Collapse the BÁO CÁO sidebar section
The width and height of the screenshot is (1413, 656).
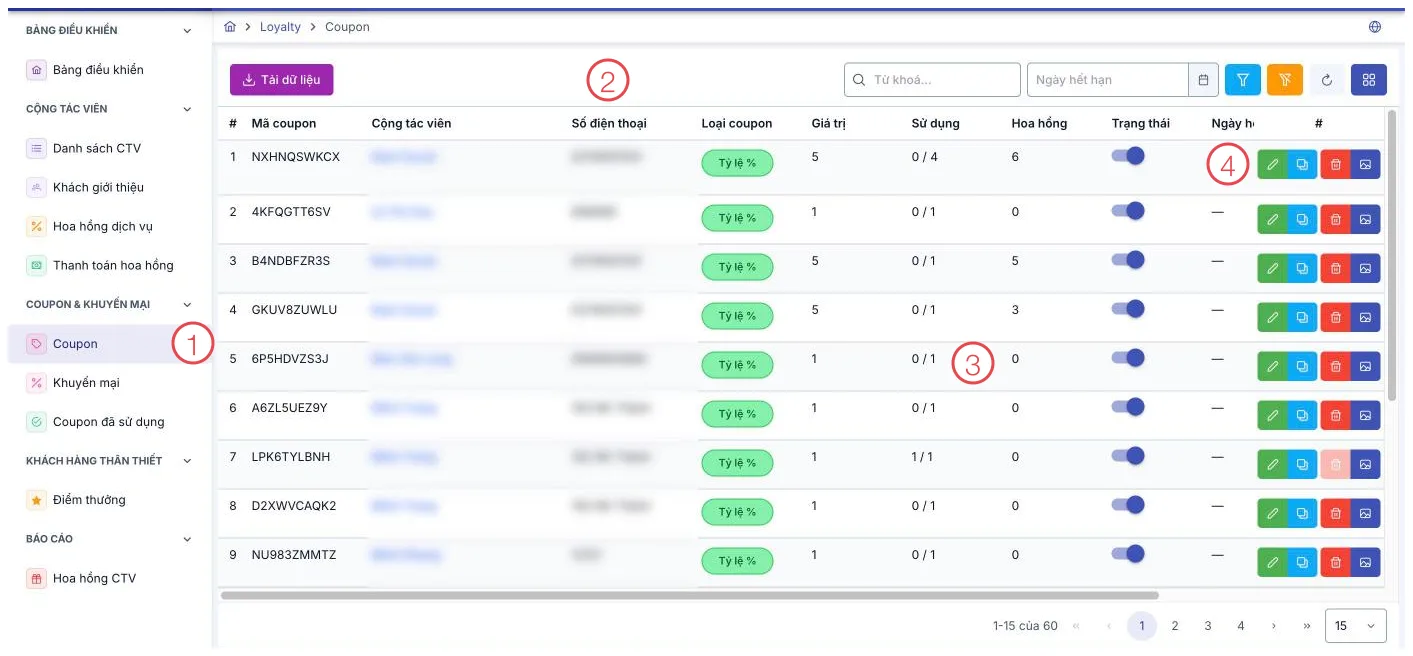tap(187, 539)
